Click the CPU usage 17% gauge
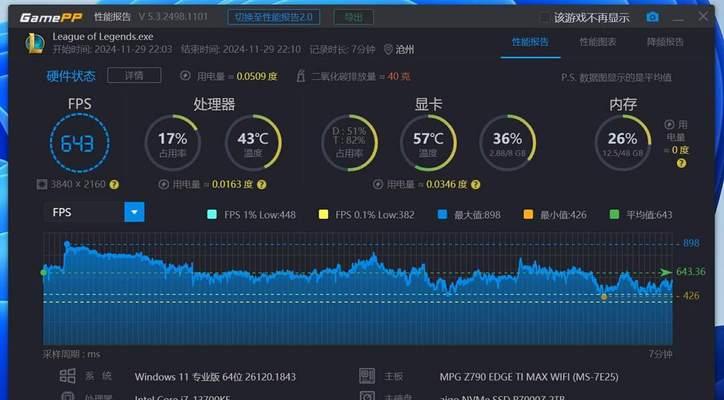 pyautogui.click(x=173, y=143)
